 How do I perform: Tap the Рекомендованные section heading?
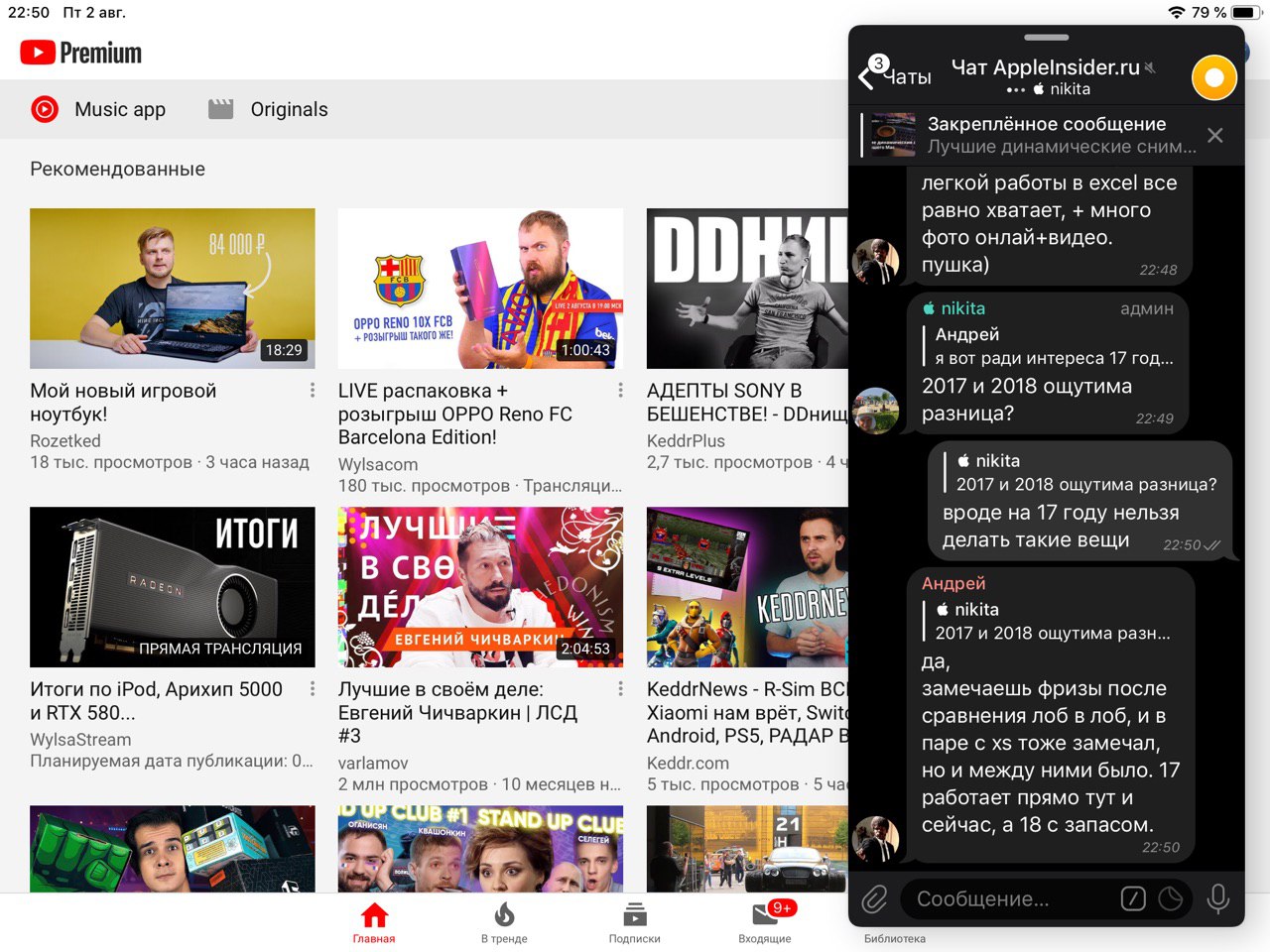point(117,169)
